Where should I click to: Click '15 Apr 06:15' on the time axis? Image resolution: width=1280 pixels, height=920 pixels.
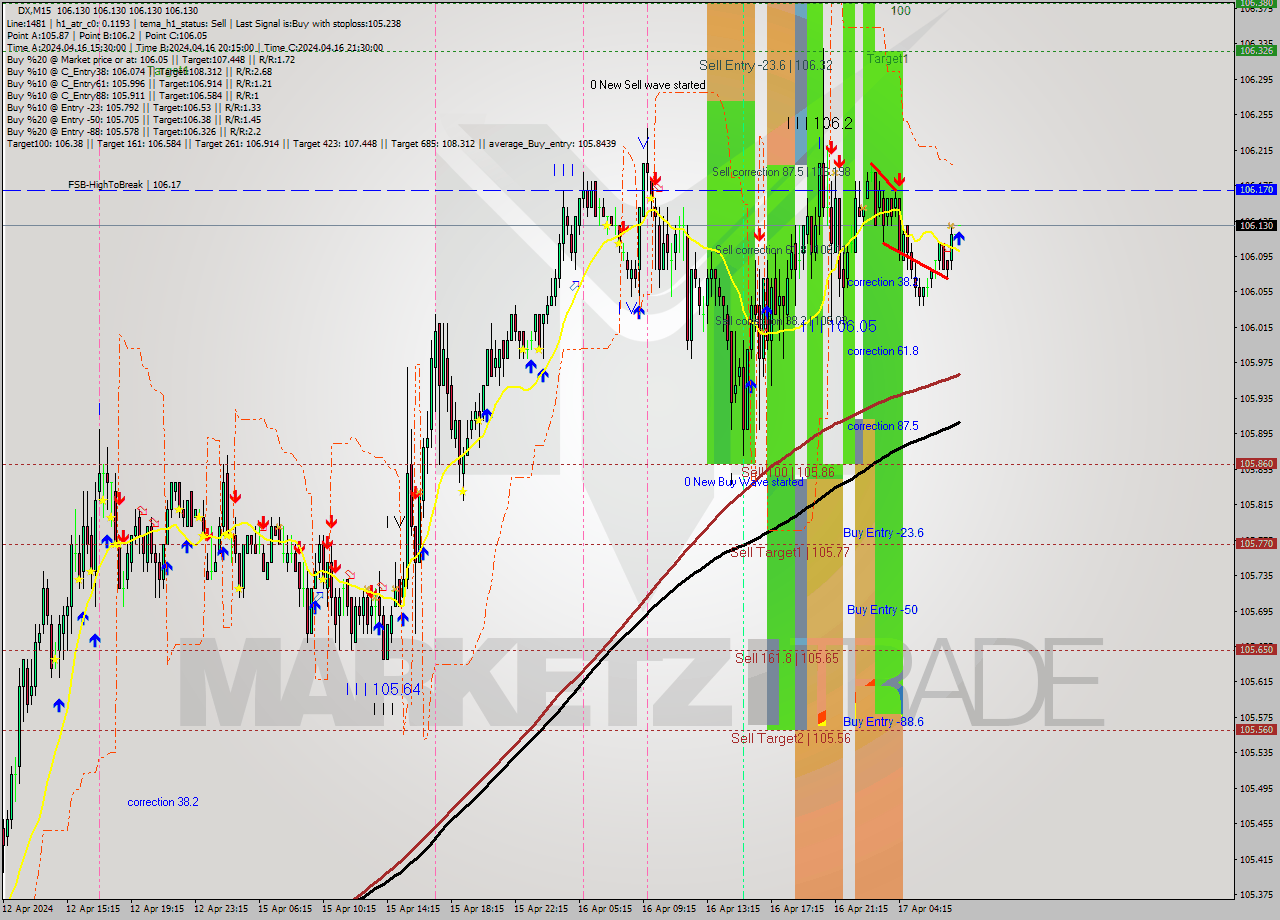pos(285,909)
